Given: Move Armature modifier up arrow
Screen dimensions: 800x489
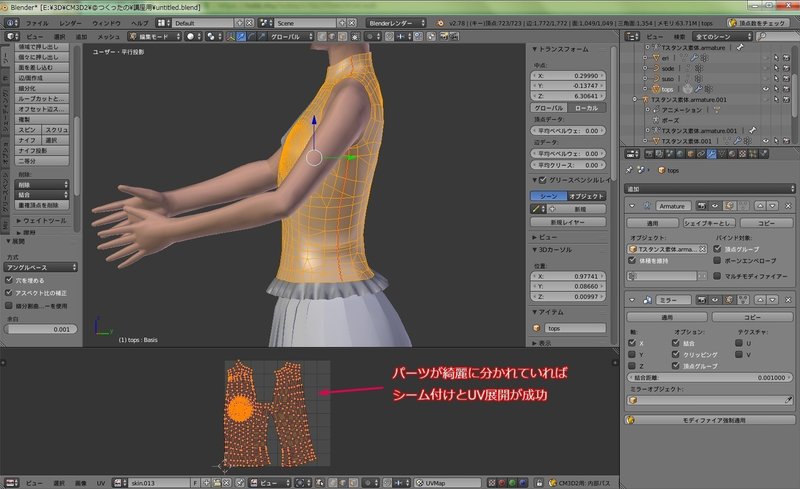Looking at the screenshot, I should (760, 206).
